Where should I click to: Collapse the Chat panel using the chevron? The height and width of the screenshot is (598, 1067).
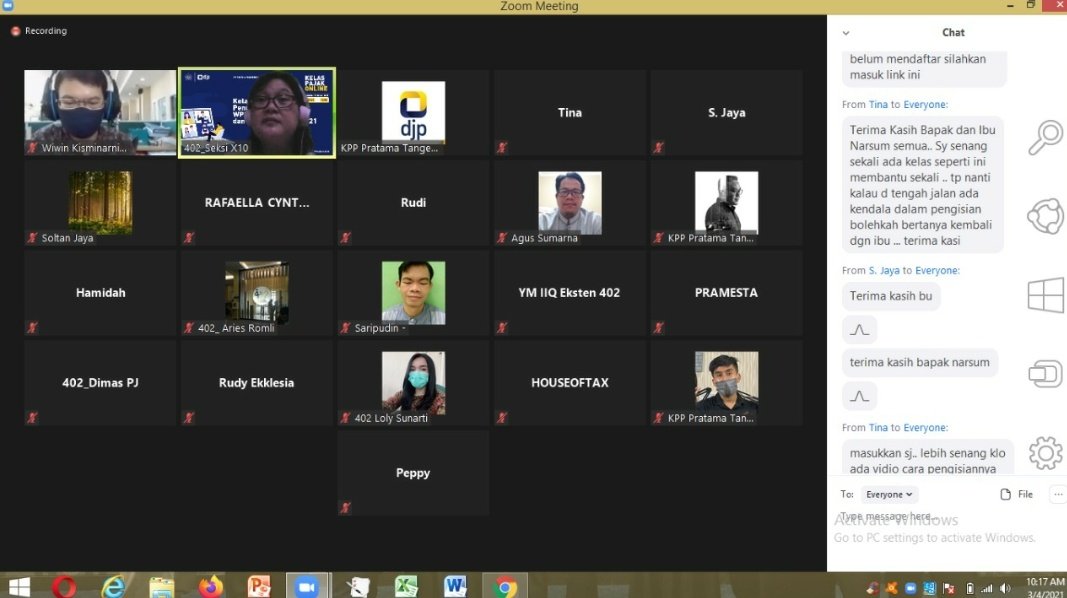click(846, 33)
